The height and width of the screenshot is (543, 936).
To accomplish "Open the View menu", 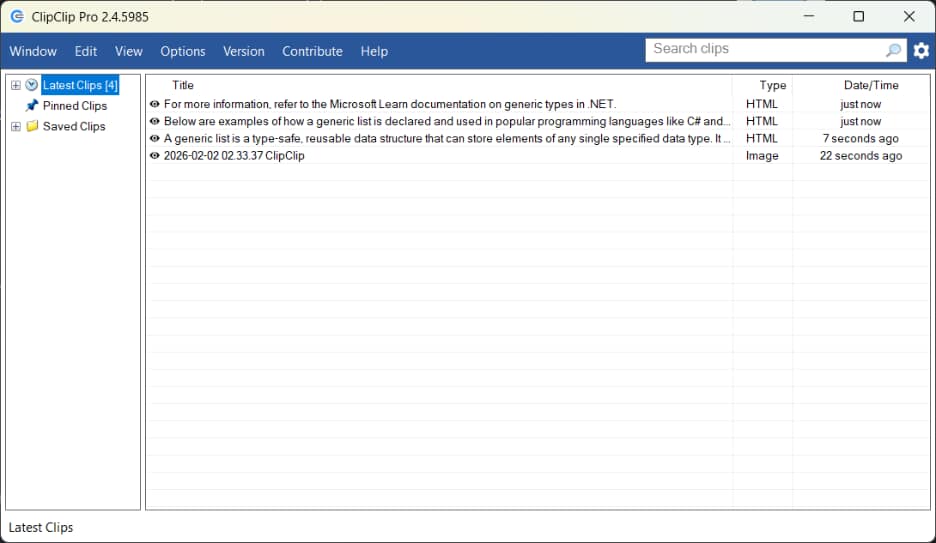I will [128, 51].
